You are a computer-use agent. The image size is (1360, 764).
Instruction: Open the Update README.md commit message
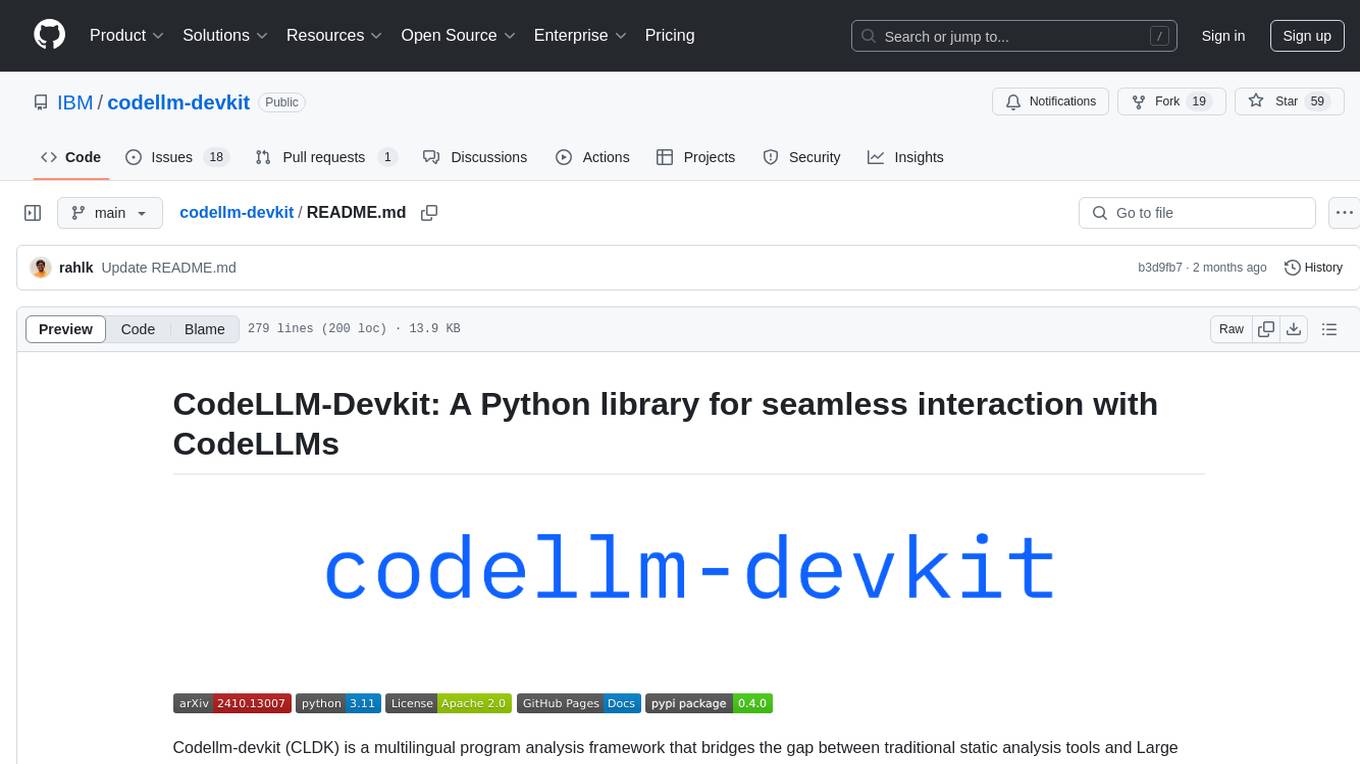pos(169,268)
